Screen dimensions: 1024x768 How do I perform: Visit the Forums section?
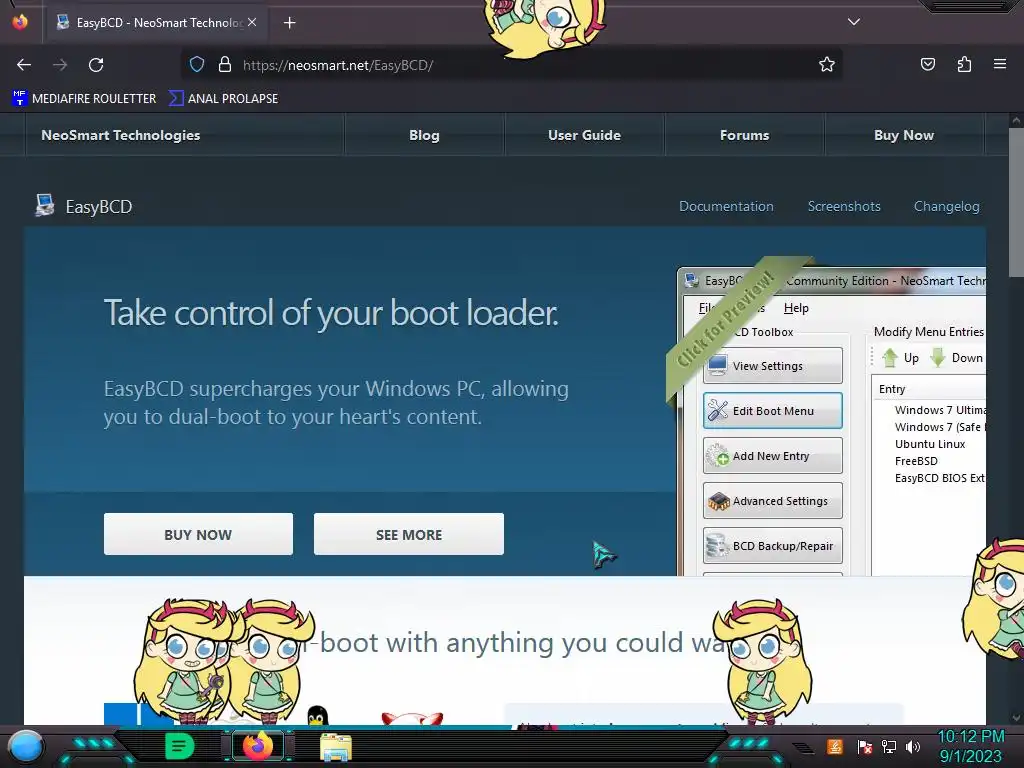tap(744, 135)
